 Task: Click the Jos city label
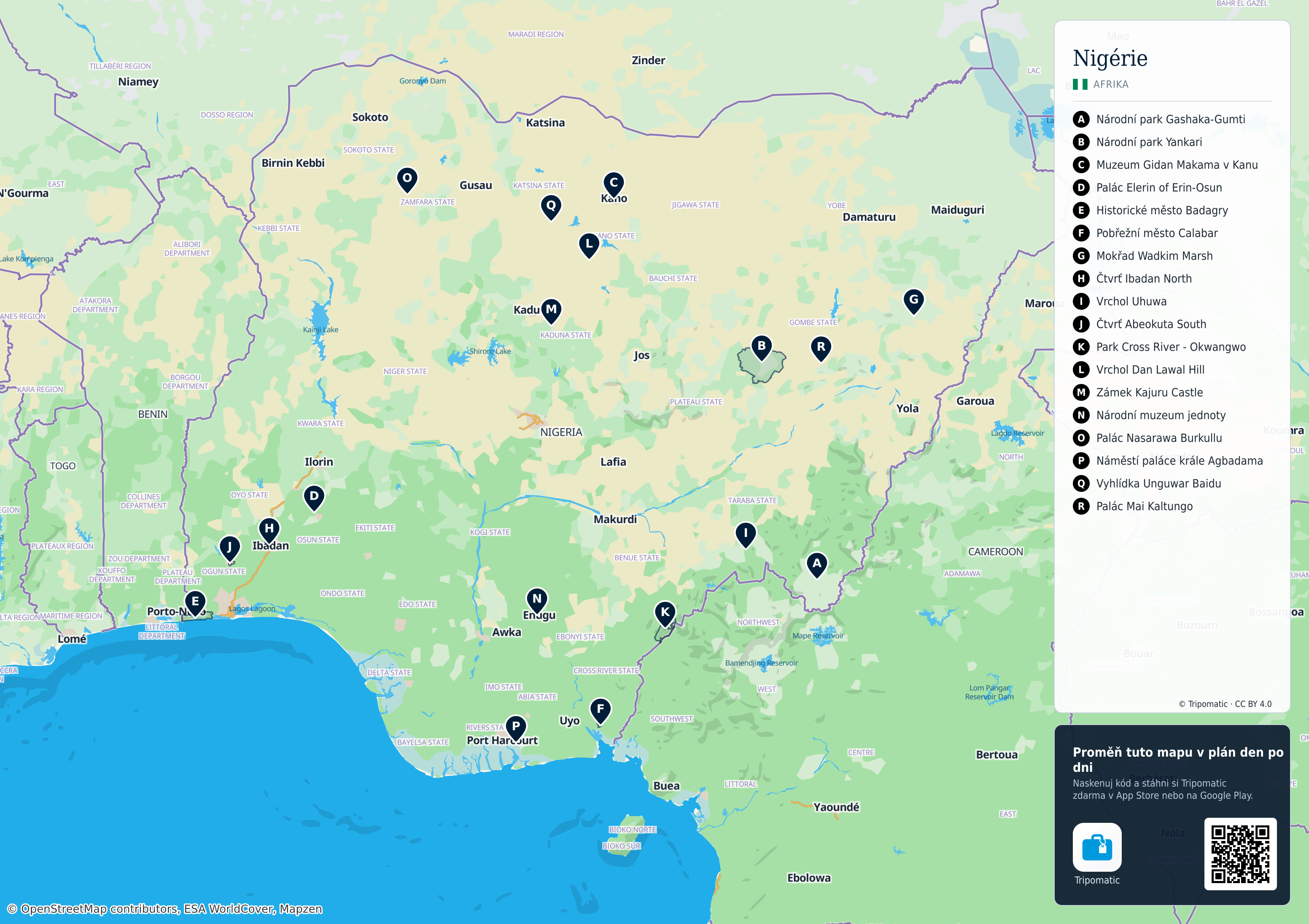(x=642, y=356)
